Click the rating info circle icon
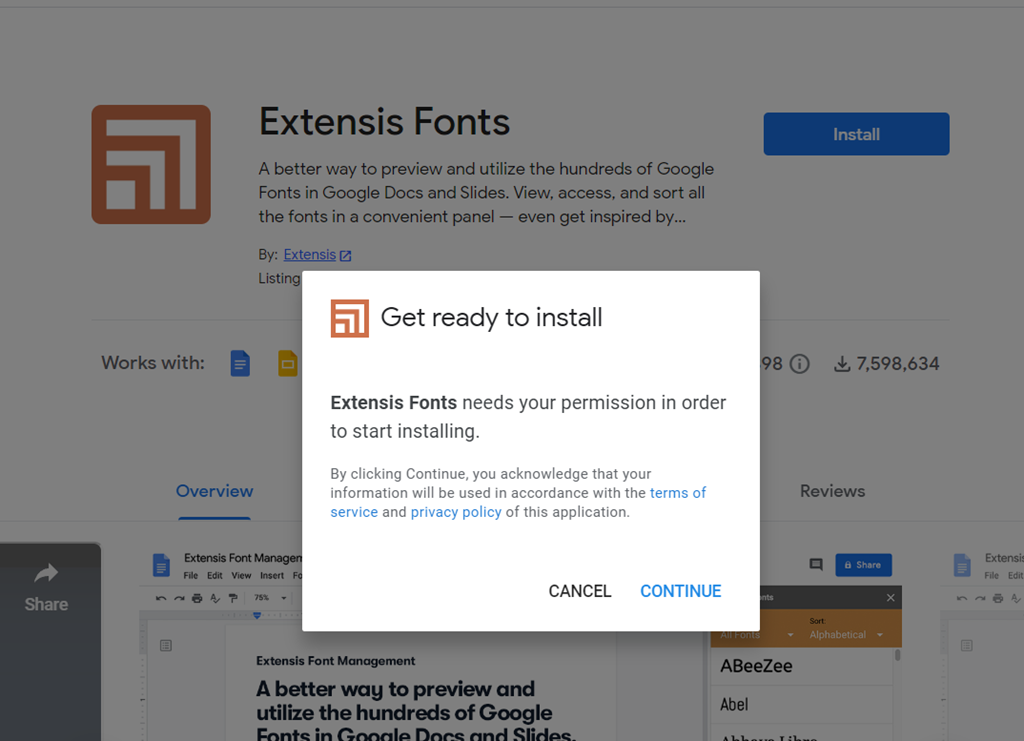Image resolution: width=1024 pixels, height=741 pixels. (x=799, y=364)
